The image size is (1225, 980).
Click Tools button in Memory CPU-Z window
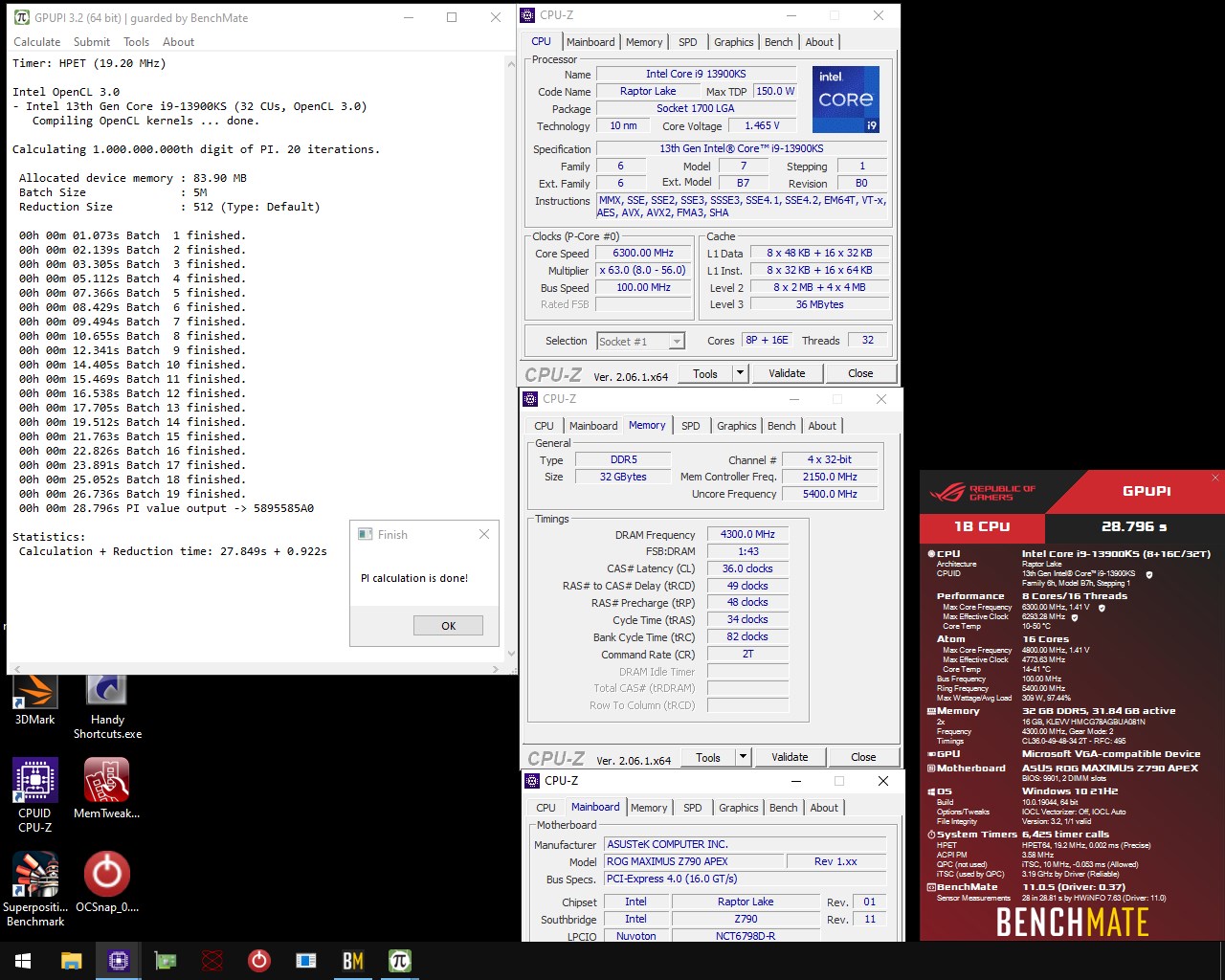click(708, 757)
